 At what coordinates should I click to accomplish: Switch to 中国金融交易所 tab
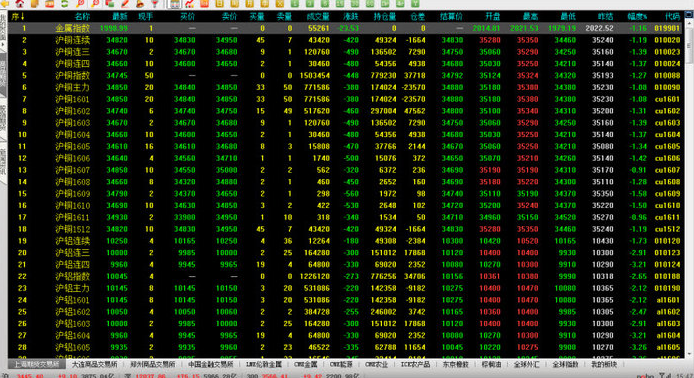(x=210, y=364)
